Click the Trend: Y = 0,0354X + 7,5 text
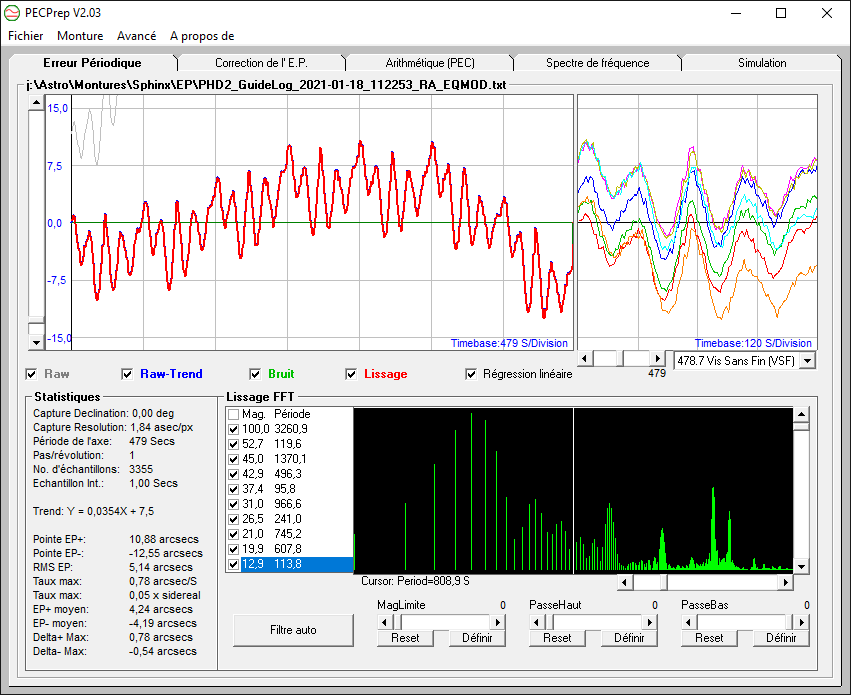Image resolution: width=851 pixels, height=695 pixels. tap(93, 512)
